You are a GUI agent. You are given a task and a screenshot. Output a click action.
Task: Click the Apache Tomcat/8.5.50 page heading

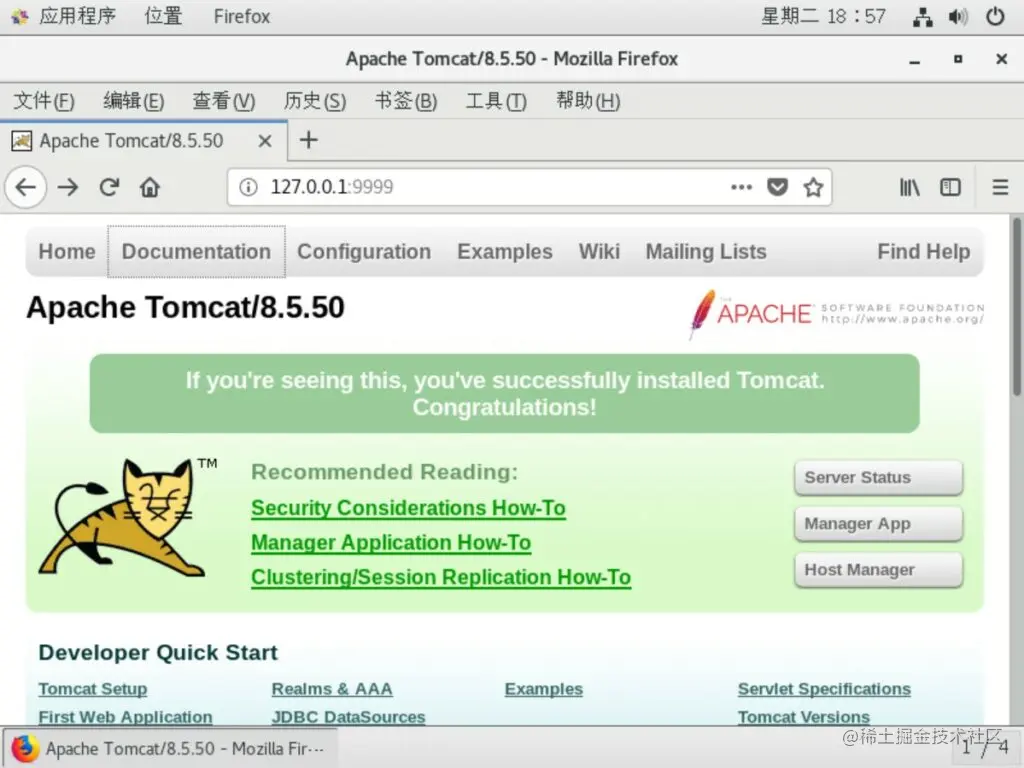[x=185, y=308]
